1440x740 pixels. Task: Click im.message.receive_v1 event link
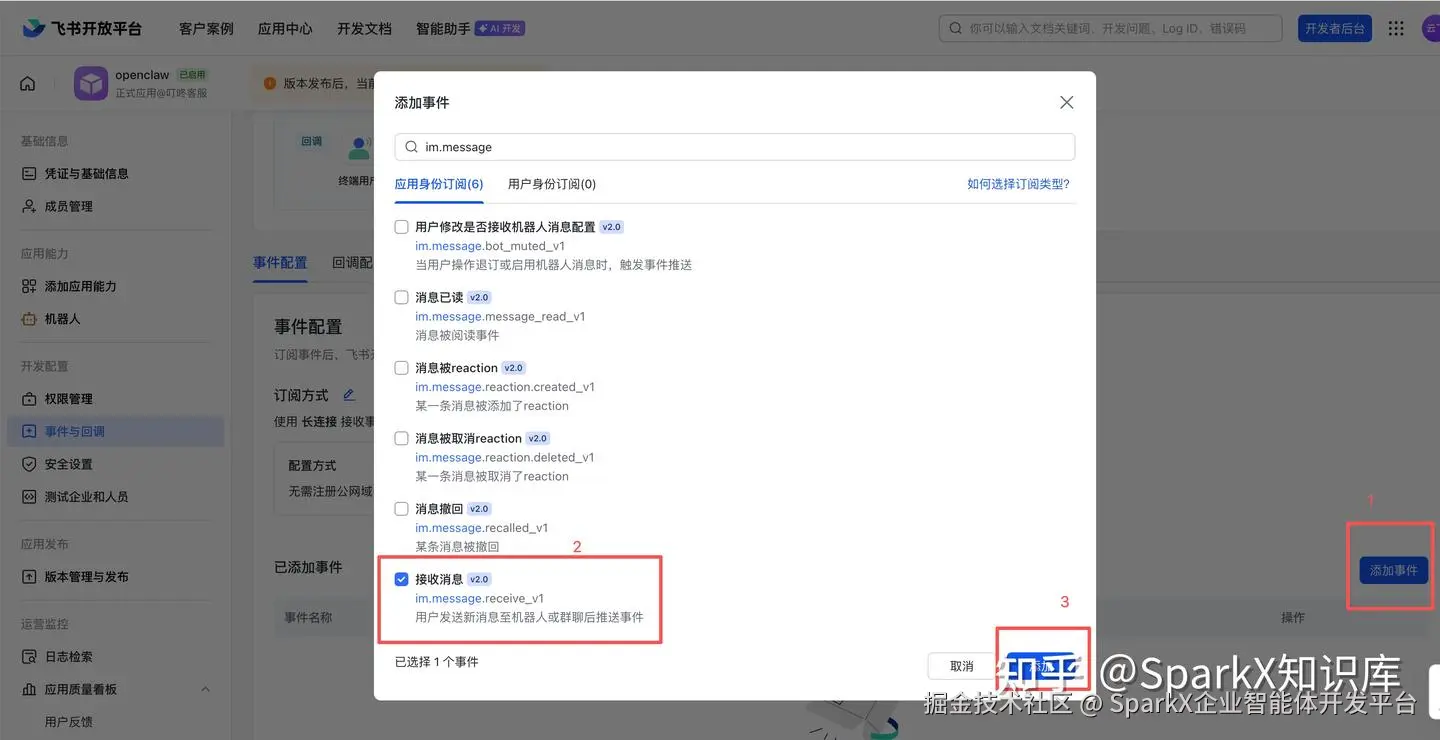[x=480, y=598]
